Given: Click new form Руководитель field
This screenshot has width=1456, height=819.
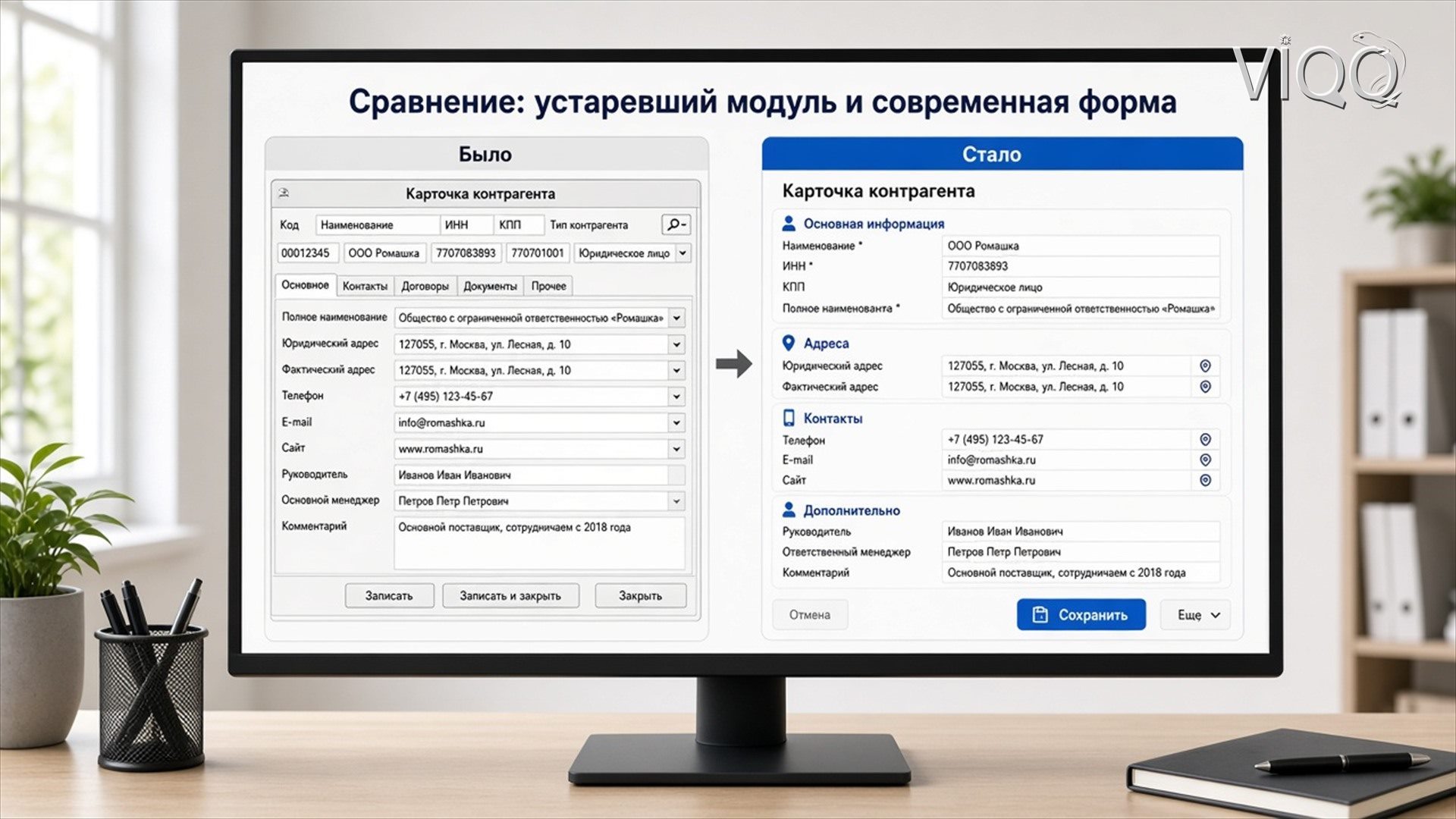Looking at the screenshot, I should [1081, 531].
